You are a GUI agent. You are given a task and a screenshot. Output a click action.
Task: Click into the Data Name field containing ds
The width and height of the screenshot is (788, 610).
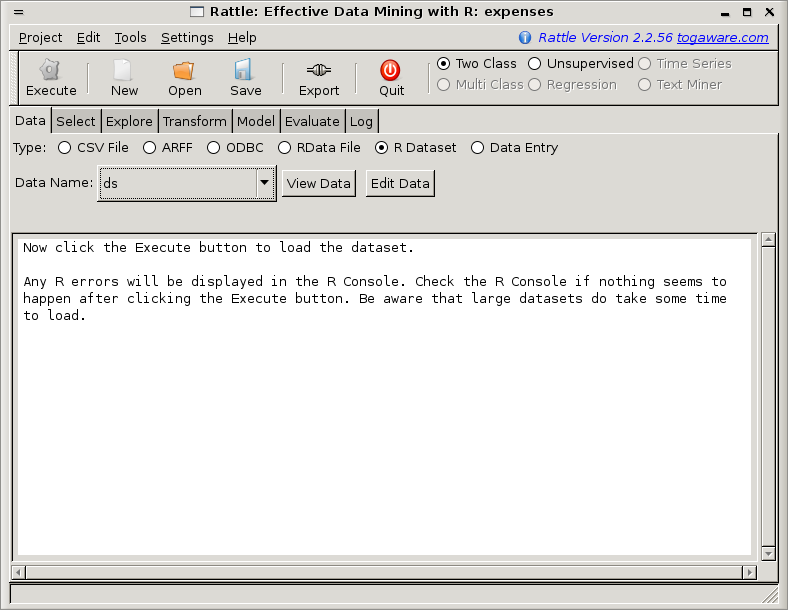pos(178,183)
